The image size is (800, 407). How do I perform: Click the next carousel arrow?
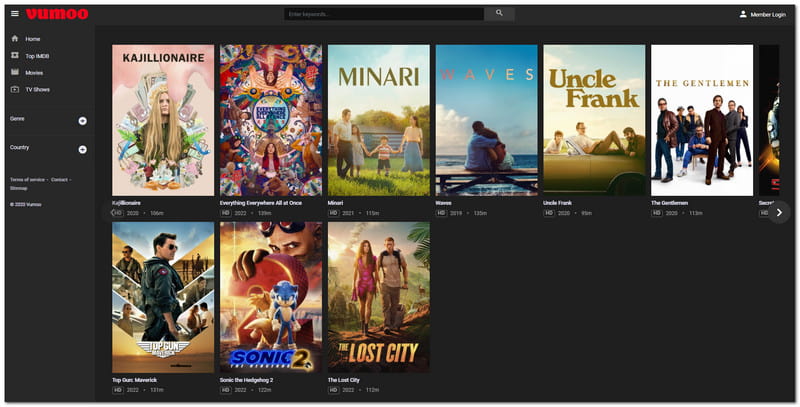point(779,213)
